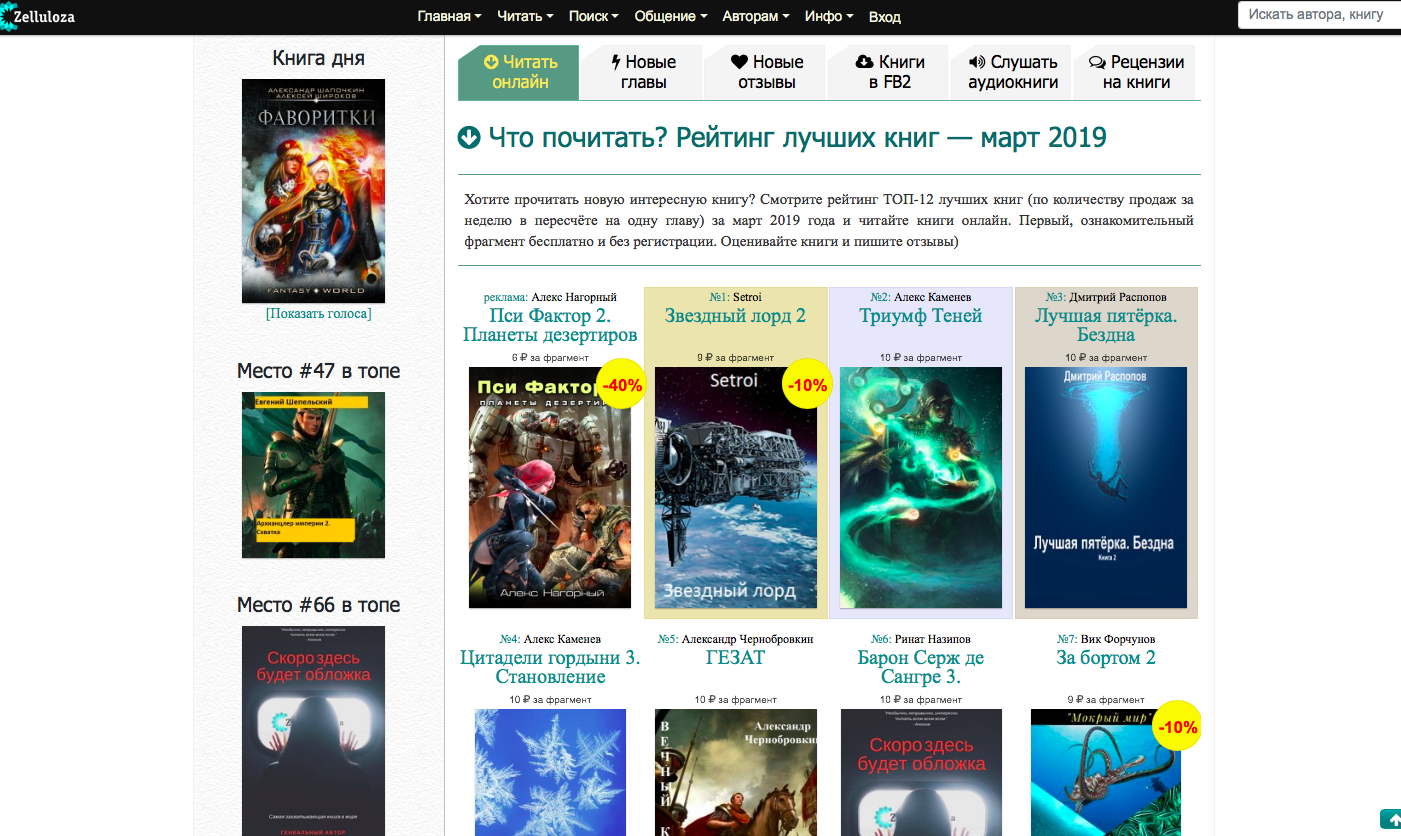Open the Поиск dropdown menu

pos(594,16)
